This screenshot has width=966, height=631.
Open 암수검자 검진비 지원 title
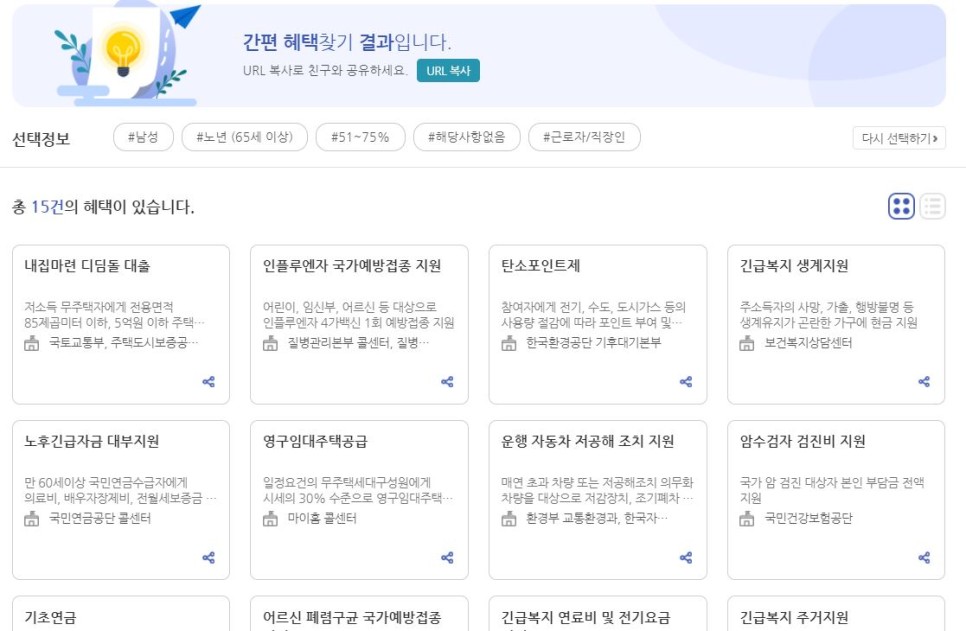click(802, 441)
